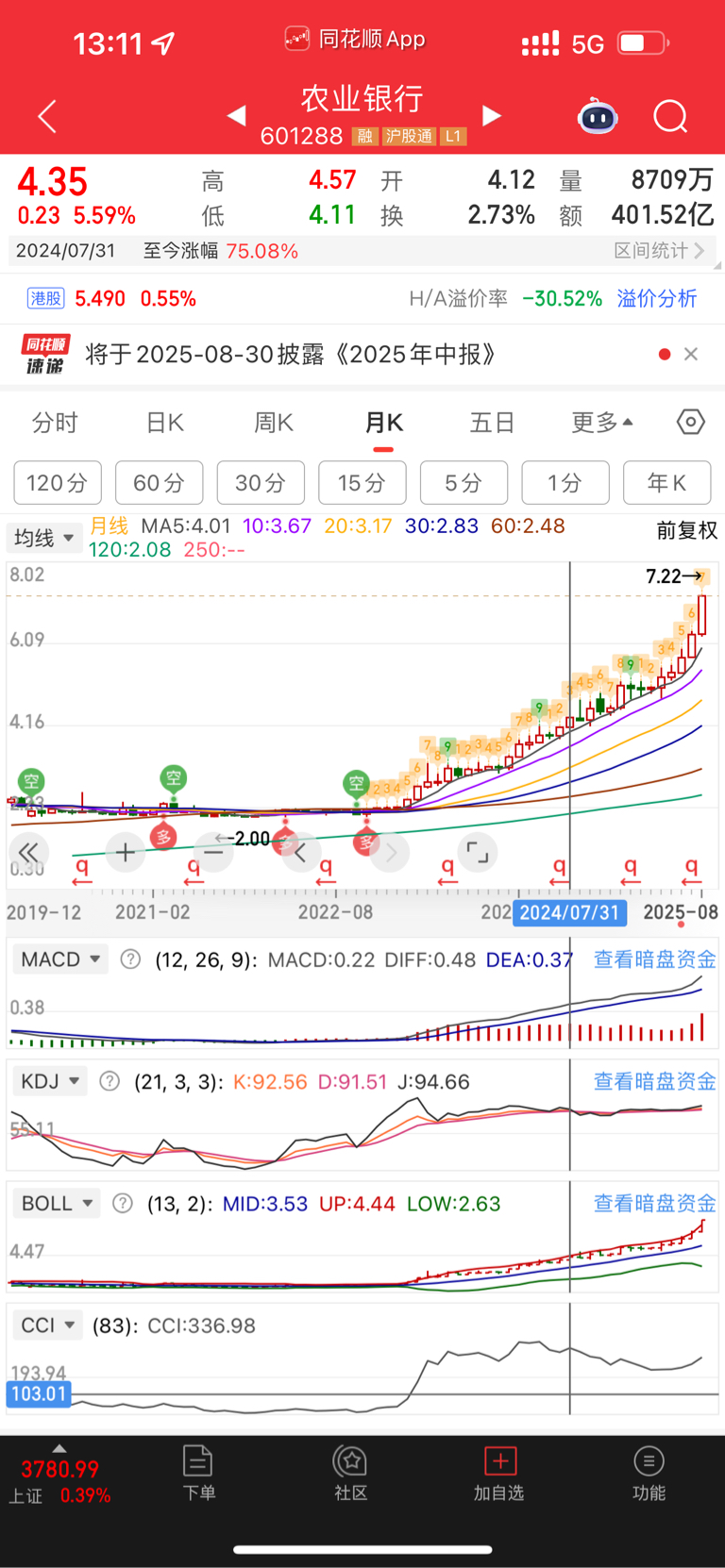Open the KDJ indicator dropdown
The height and width of the screenshot is (1568, 725).
click(x=50, y=1081)
